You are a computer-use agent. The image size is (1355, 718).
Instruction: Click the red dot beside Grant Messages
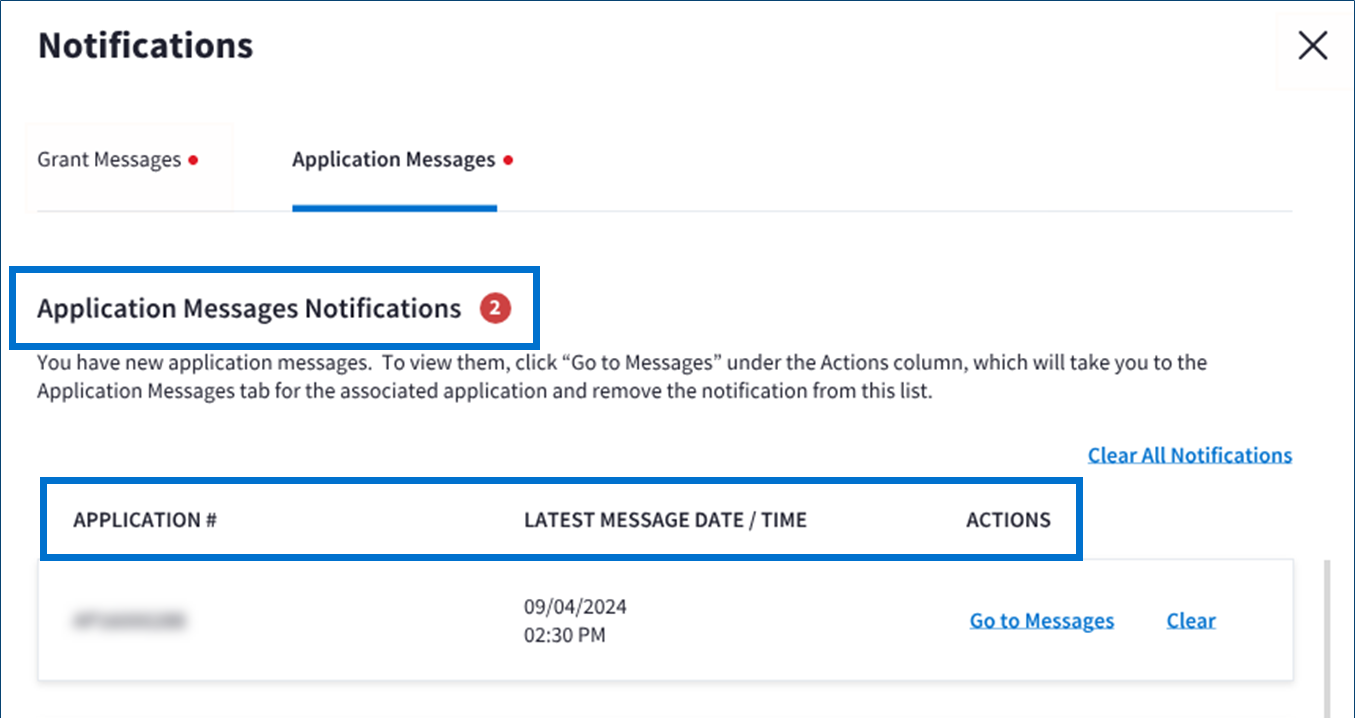[x=193, y=160]
